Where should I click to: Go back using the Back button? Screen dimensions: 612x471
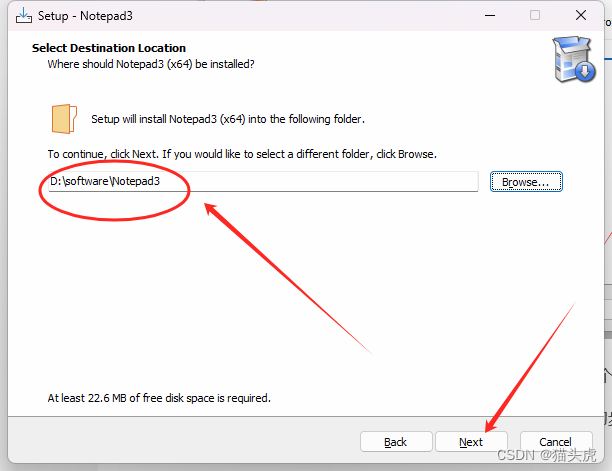point(396,442)
